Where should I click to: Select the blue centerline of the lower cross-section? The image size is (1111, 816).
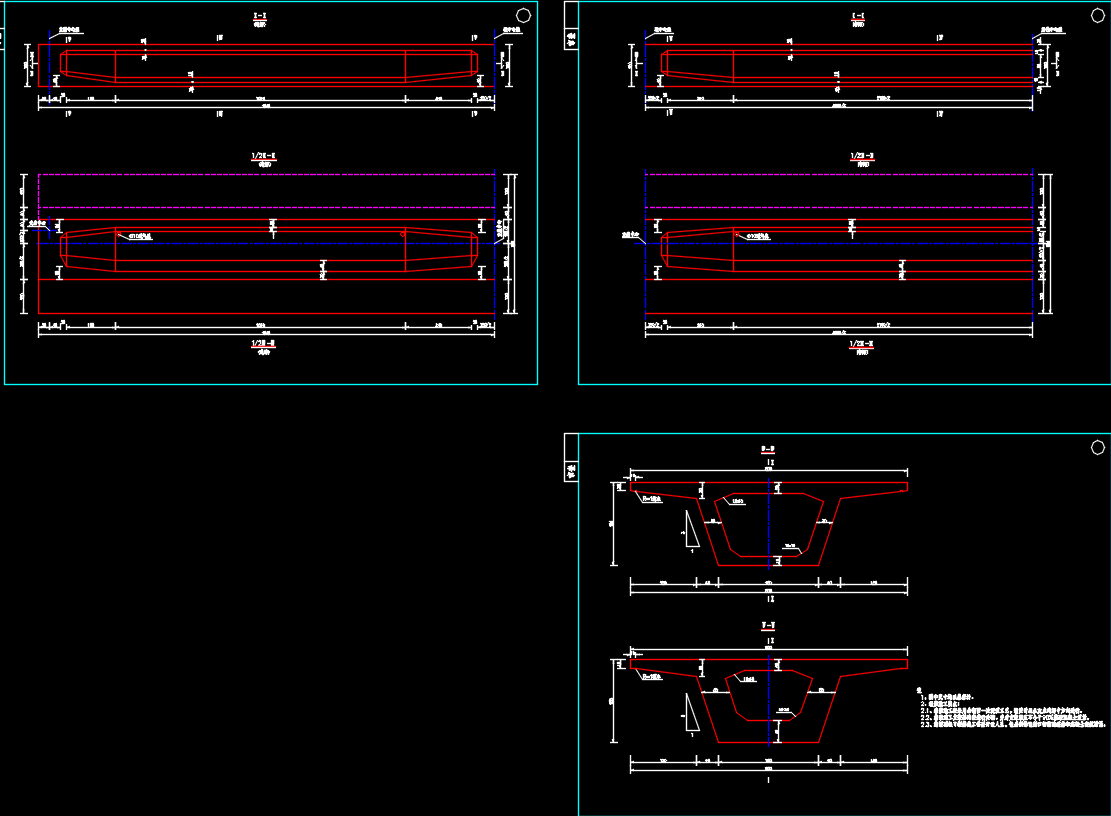point(769,700)
